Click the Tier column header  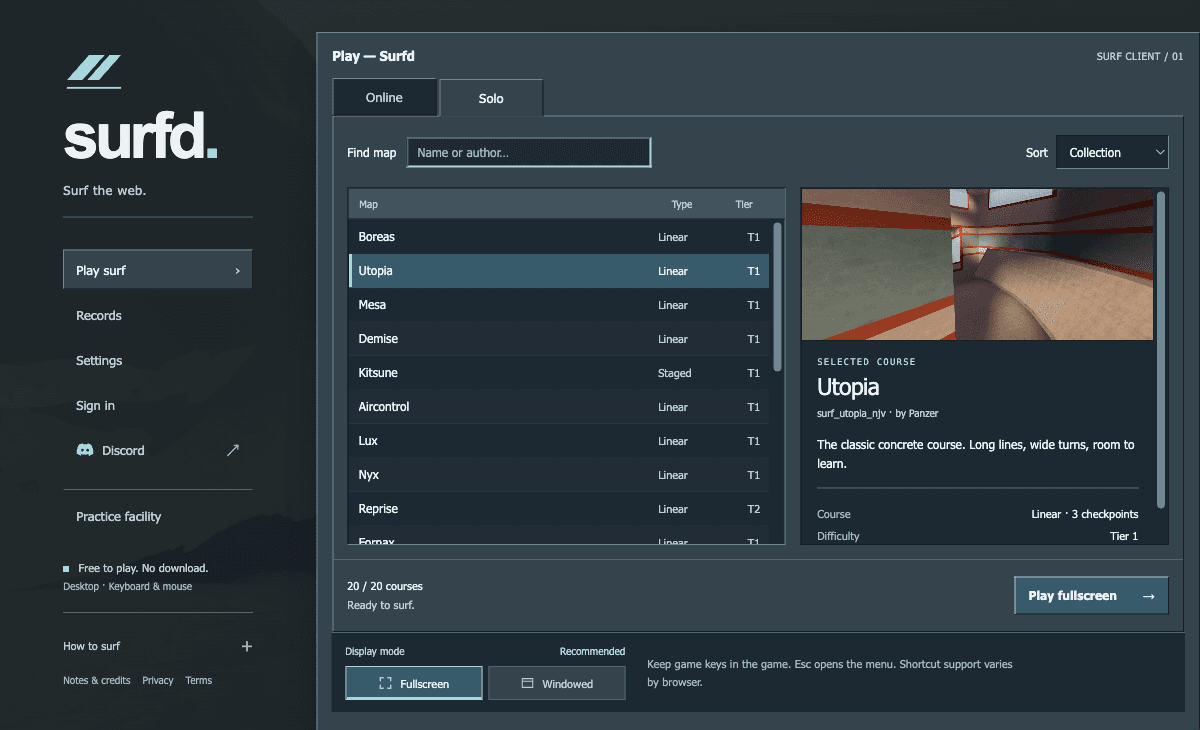click(744, 204)
